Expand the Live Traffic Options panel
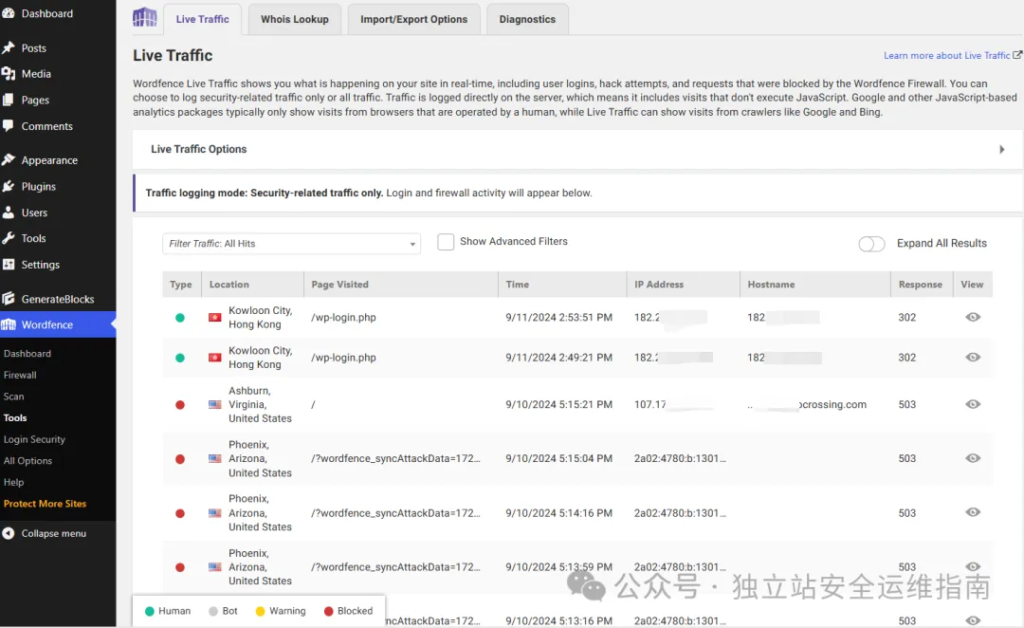The image size is (1024, 628). [577, 149]
